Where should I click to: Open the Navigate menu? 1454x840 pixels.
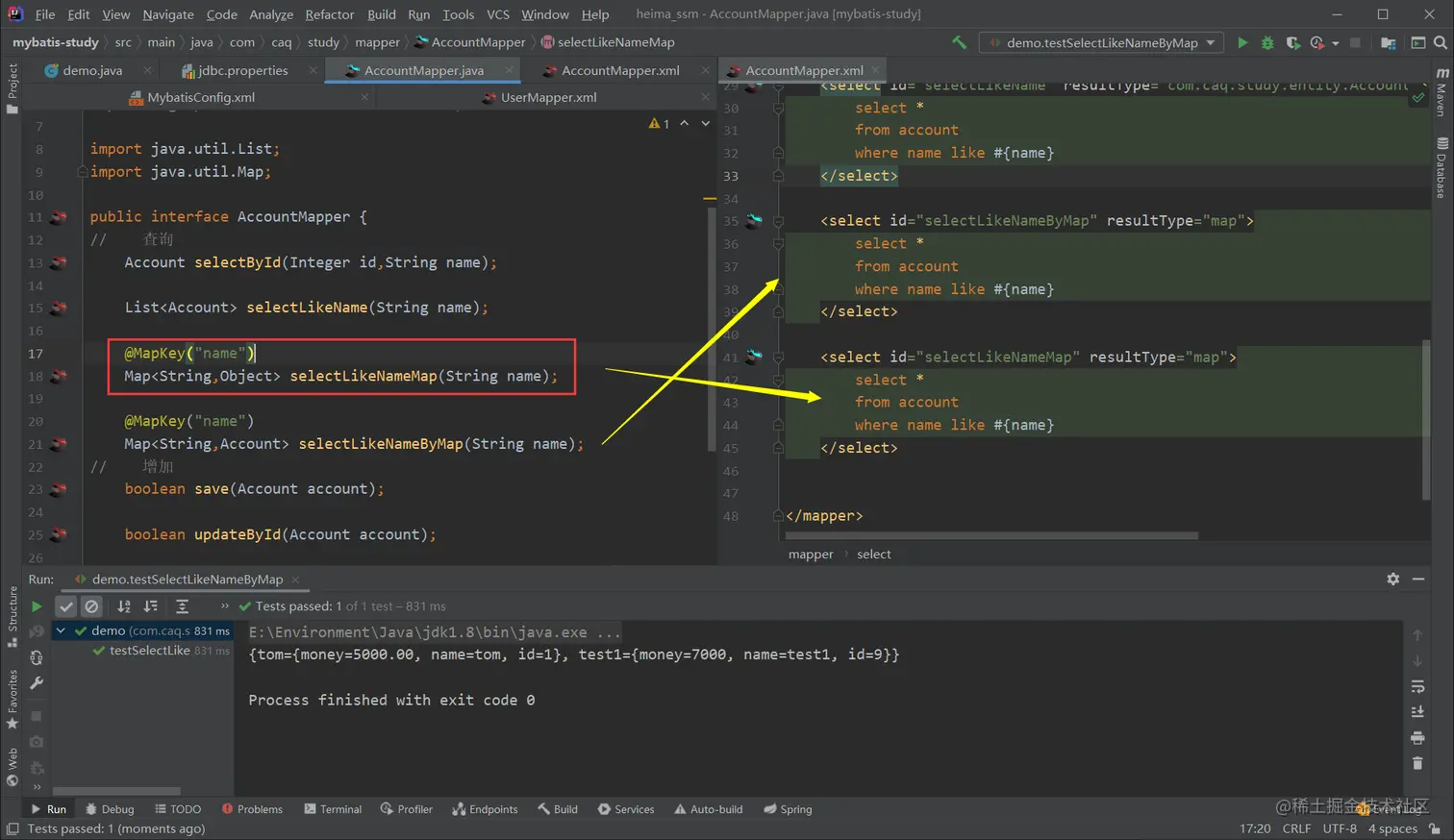[x=168, y=14]
